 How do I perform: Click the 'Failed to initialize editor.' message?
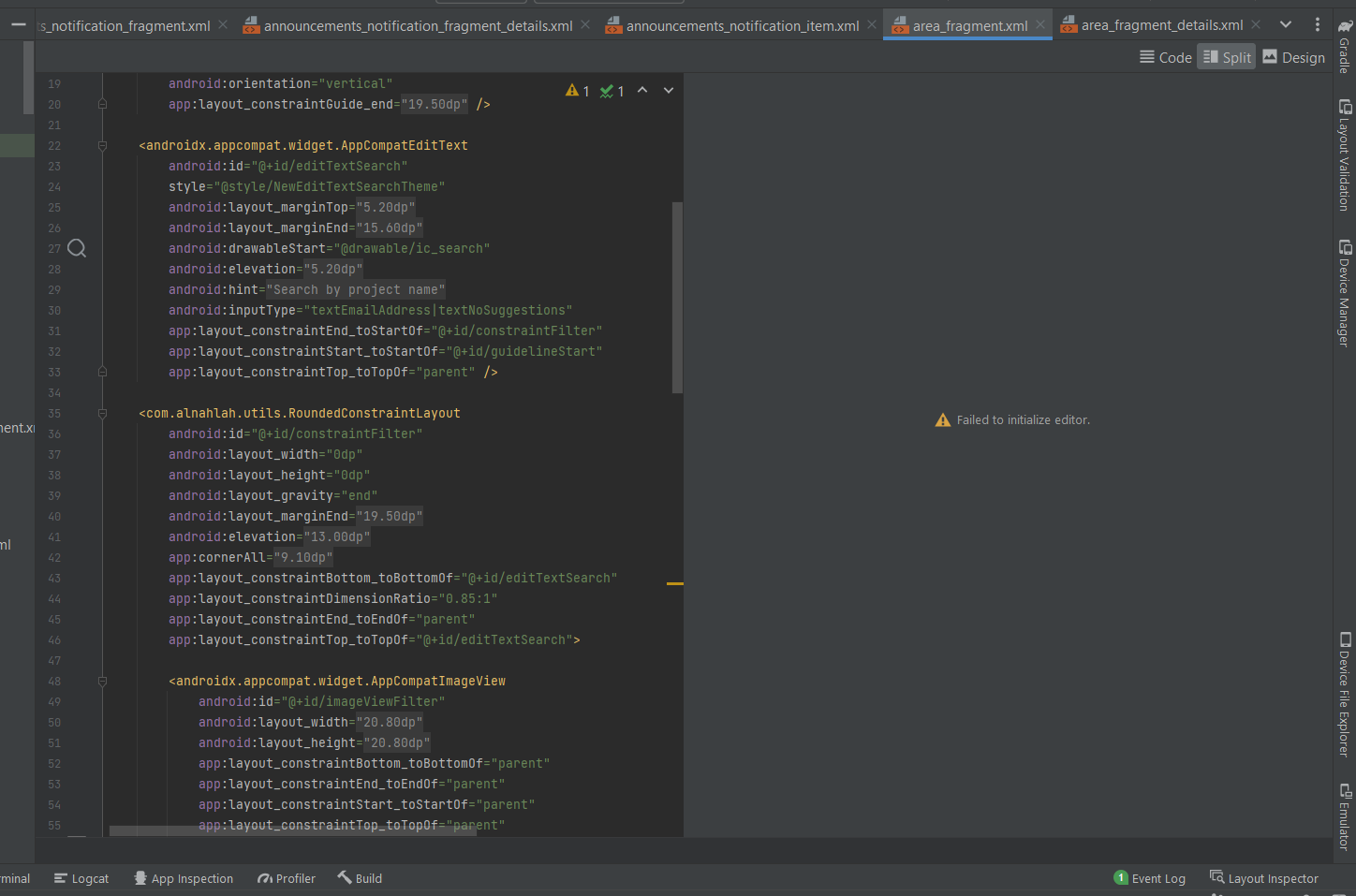(1012, 420)
